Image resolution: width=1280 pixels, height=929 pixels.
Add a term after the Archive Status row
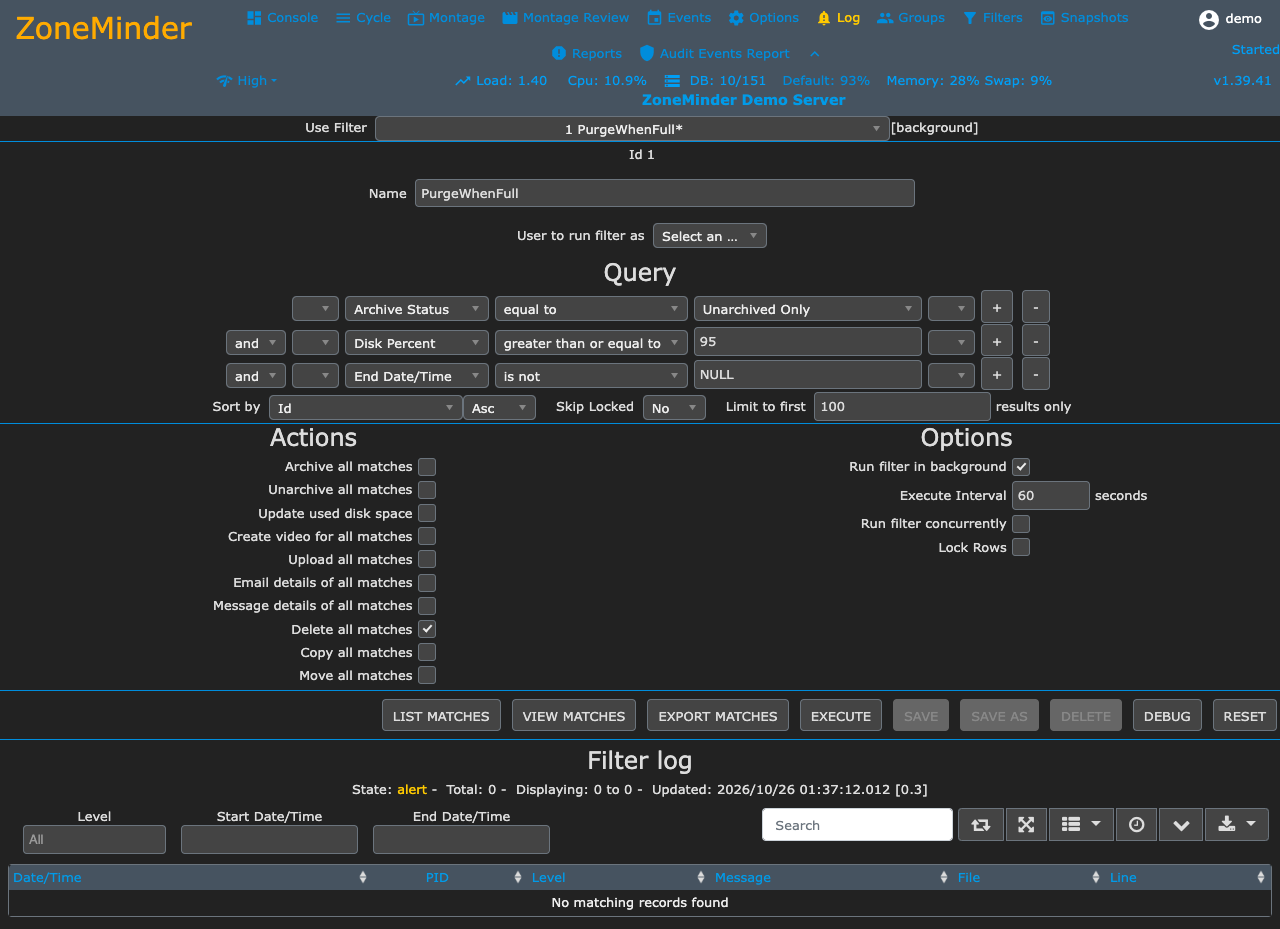click(997, 307)
